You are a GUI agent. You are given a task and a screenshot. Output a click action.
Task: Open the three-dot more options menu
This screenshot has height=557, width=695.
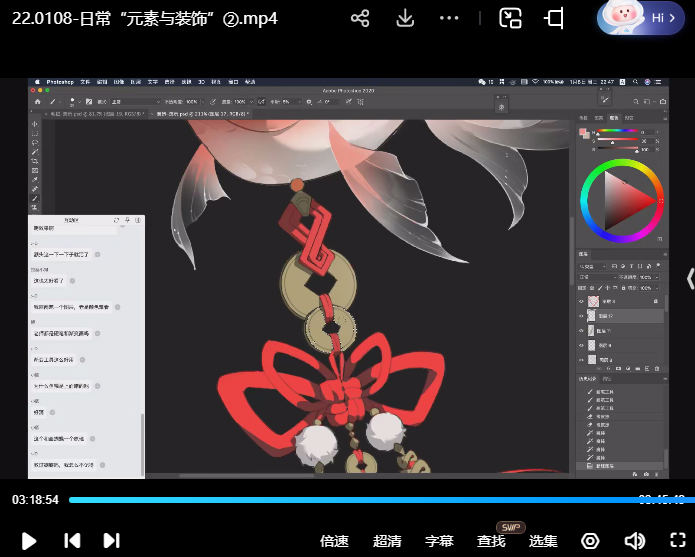[x=449, y=19]
